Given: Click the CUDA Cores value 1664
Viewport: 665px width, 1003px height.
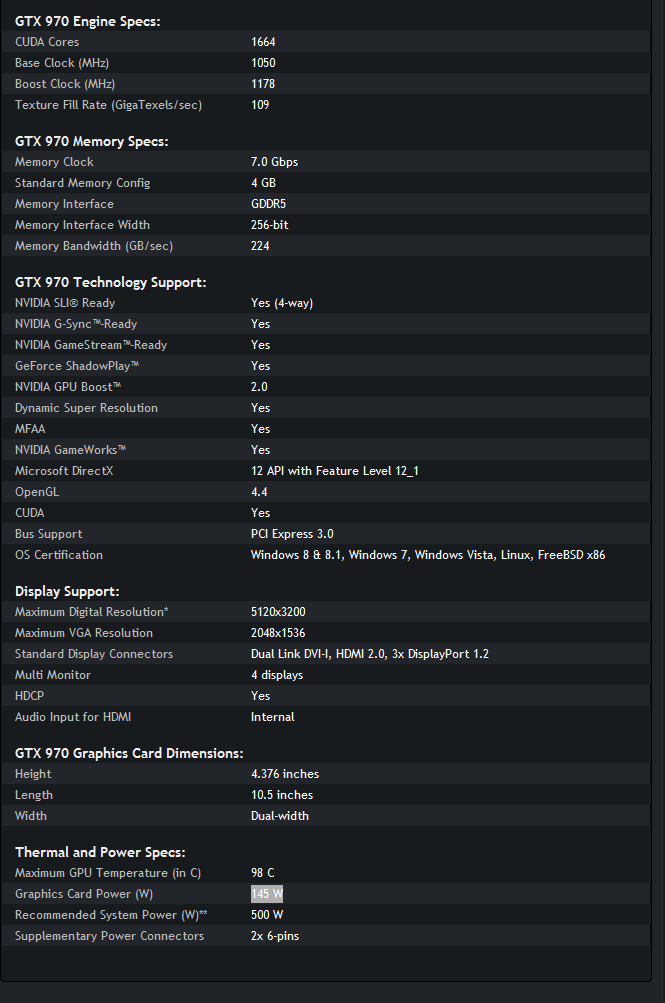Looking at the screenshot, I should tap(263, 42).
